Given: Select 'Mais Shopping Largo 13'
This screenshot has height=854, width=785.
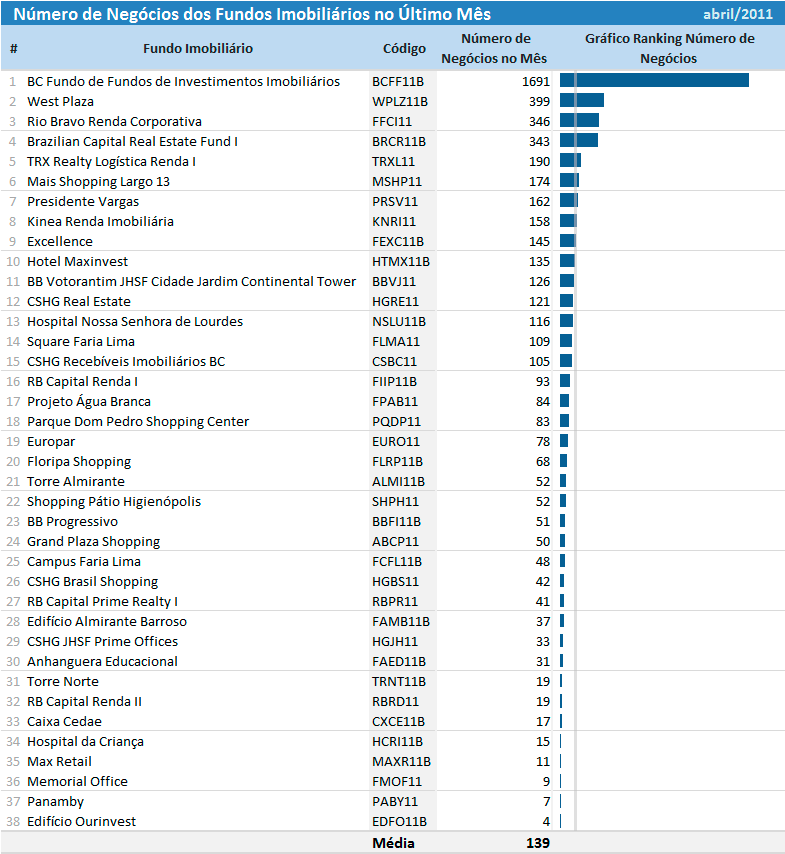Looking at the screenshot, I should point(99,182).
